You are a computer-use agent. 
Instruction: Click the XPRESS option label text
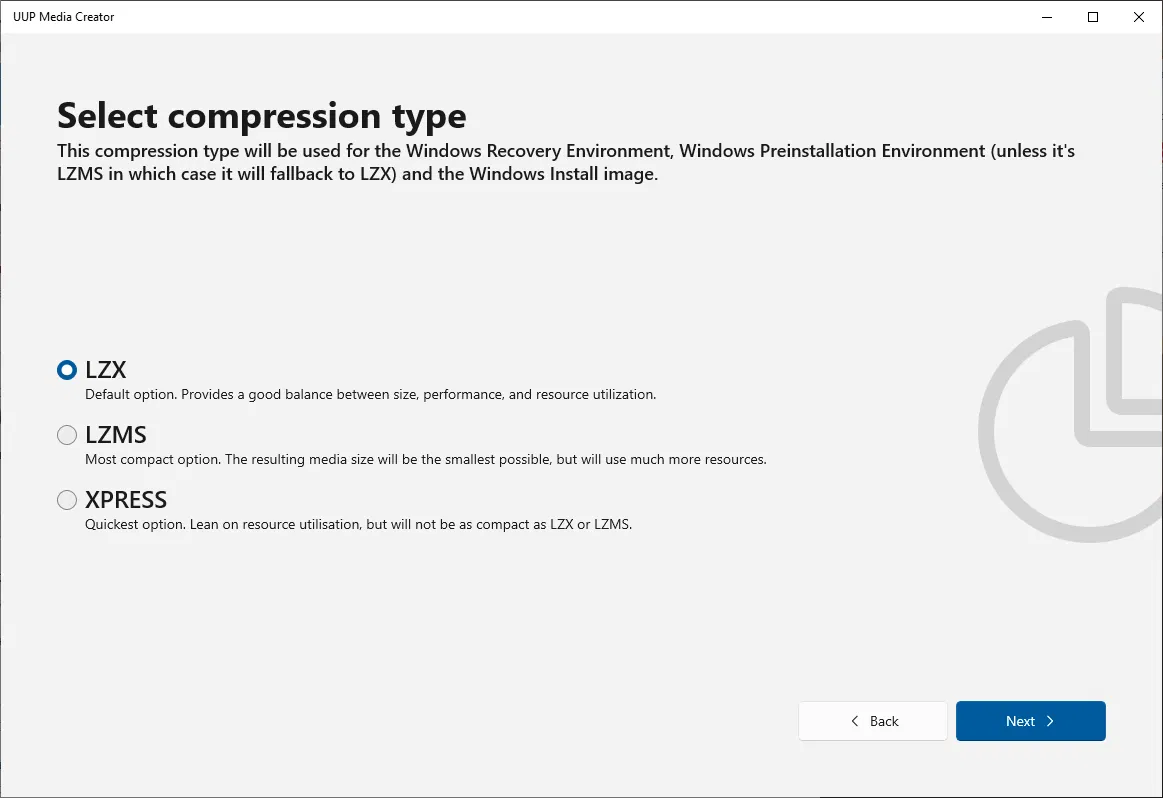(x=126, y=499)
